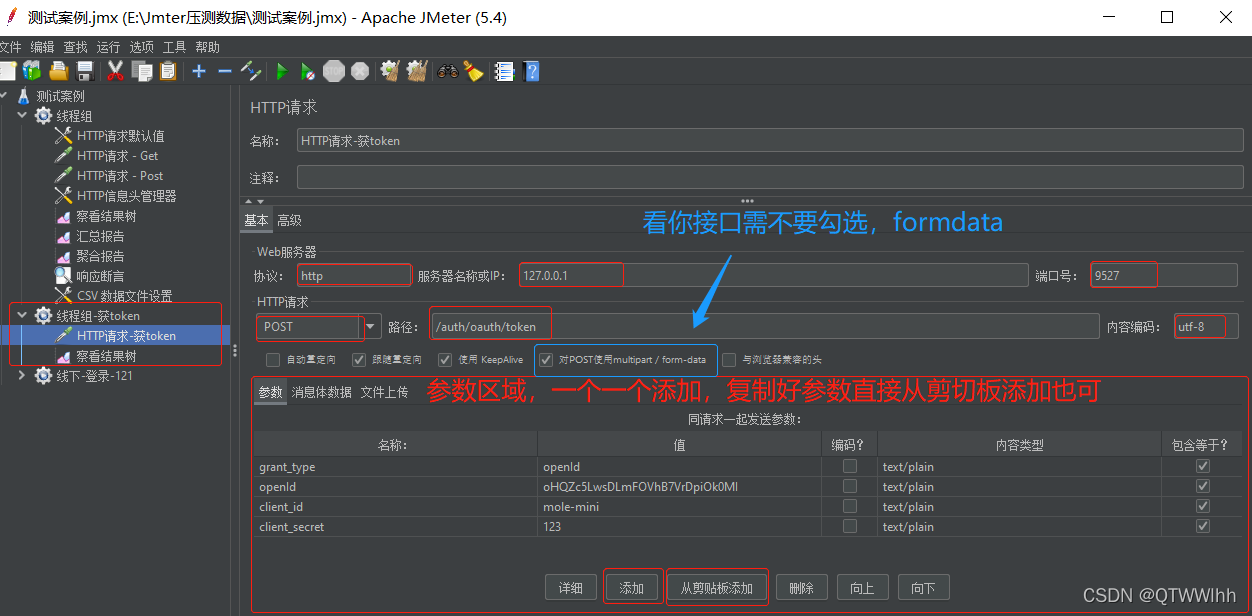Screen dimensions: 1252x616
Task: Select 响应断言 in the tree
Action: pyautogui.click(x=100, y=276)
